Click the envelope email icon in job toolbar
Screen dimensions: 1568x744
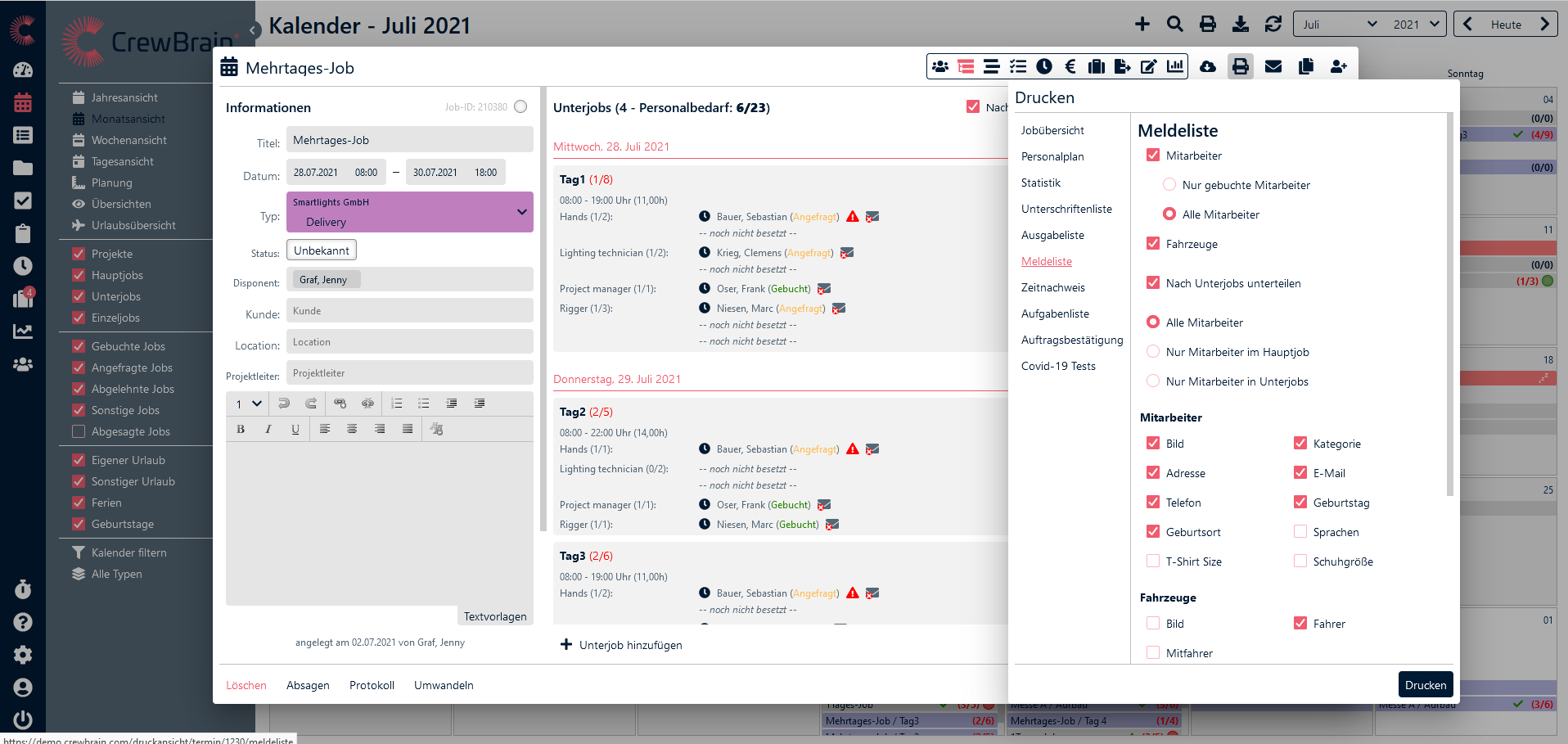tap(1273, 66)
